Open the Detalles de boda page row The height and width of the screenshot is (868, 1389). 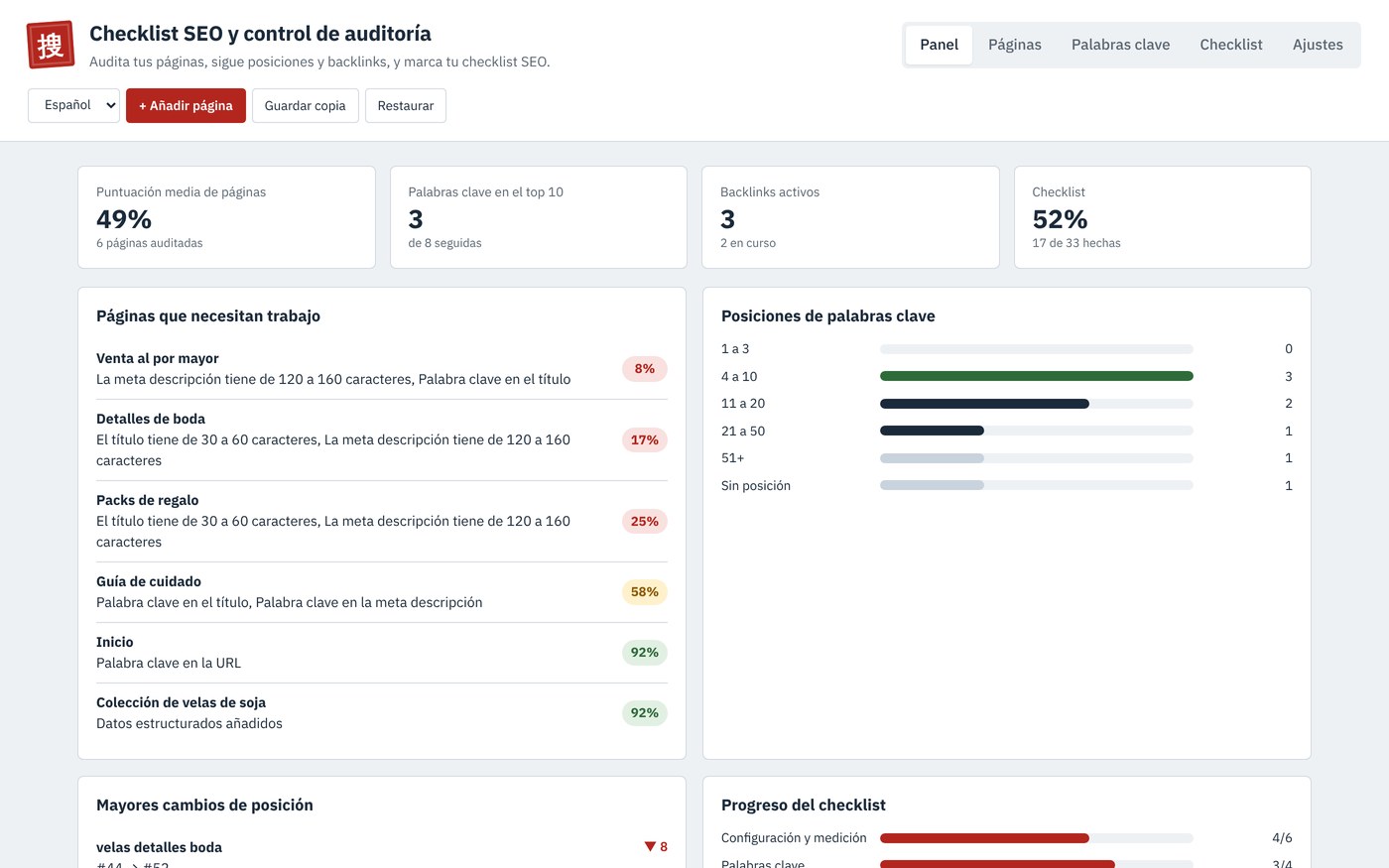coord(382,439)
